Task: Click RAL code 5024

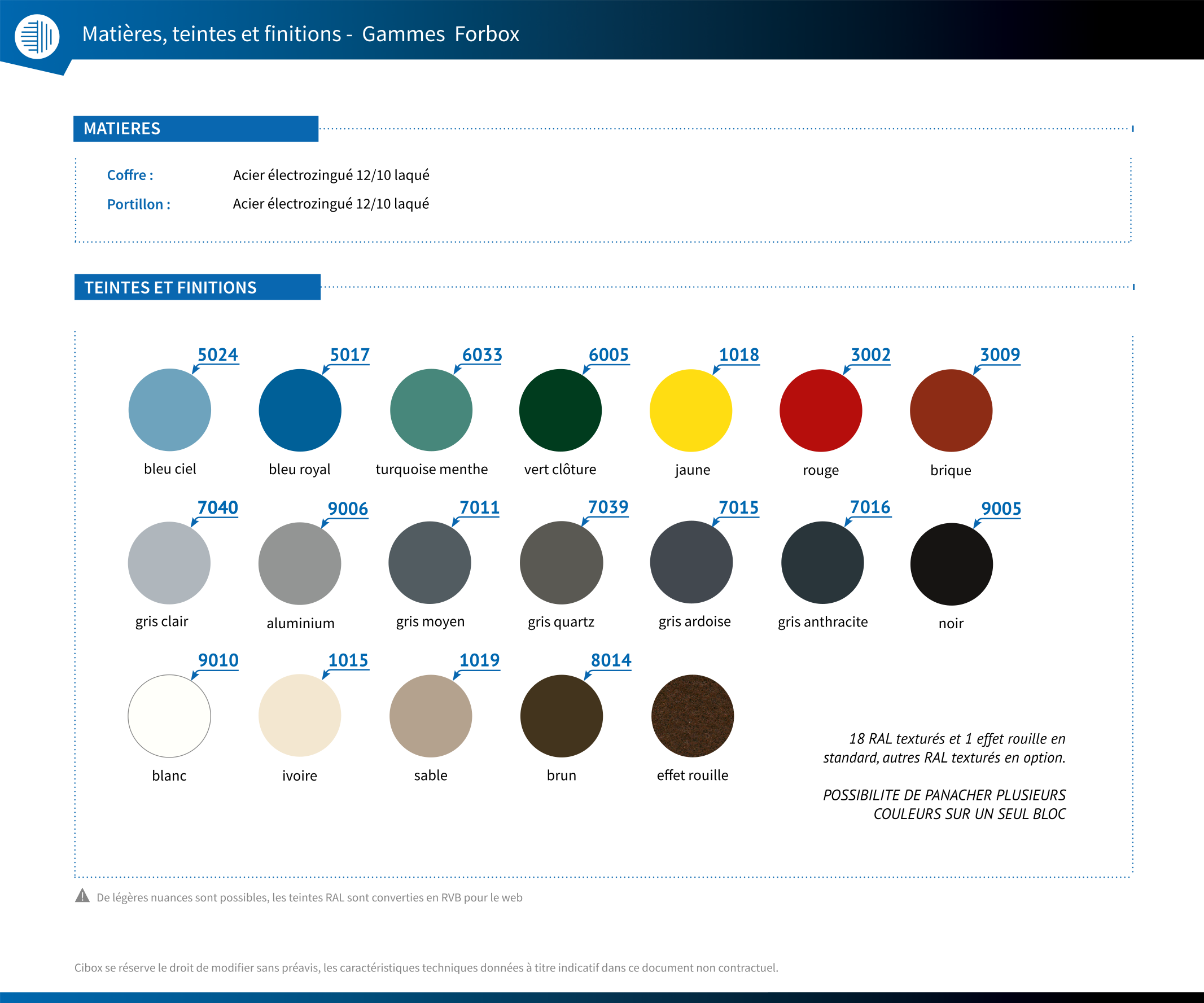Action: pyautogui.click(x=218, y=355)
